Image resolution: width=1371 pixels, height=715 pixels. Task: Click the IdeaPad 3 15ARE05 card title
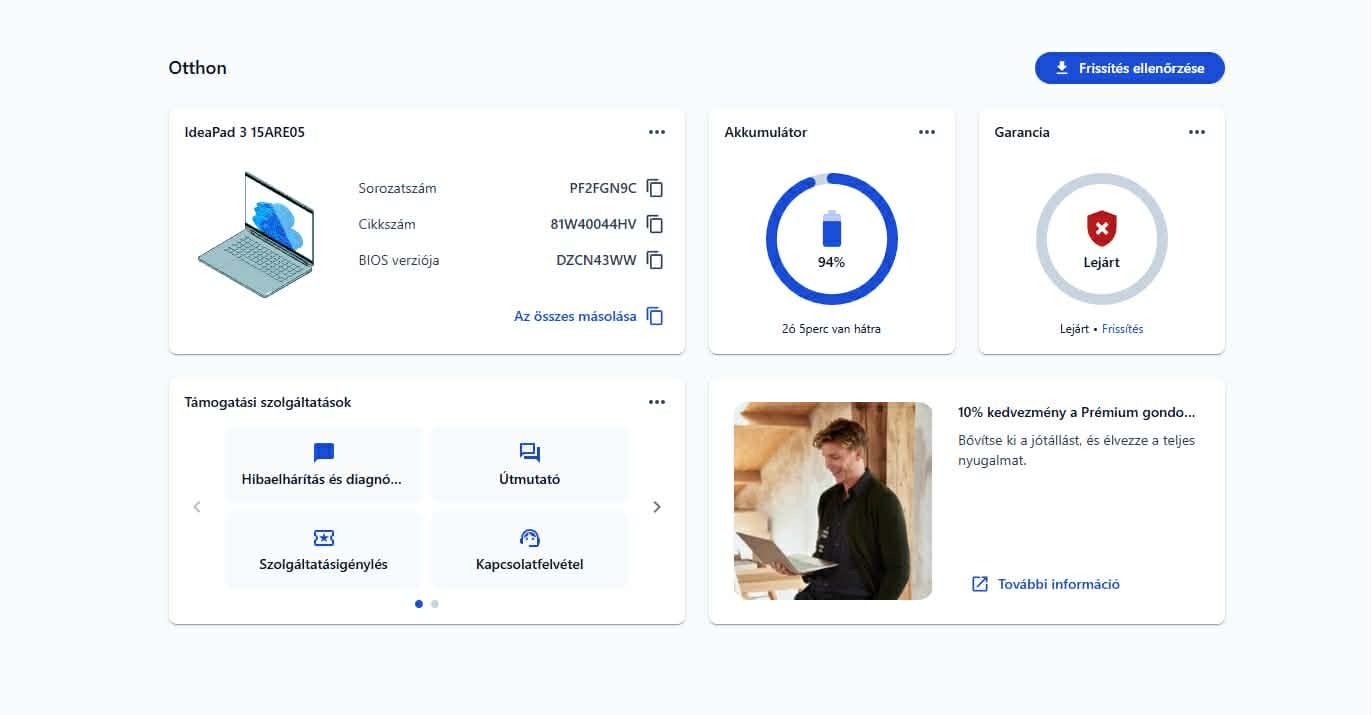pyautogui.click(x=245, y=132)
